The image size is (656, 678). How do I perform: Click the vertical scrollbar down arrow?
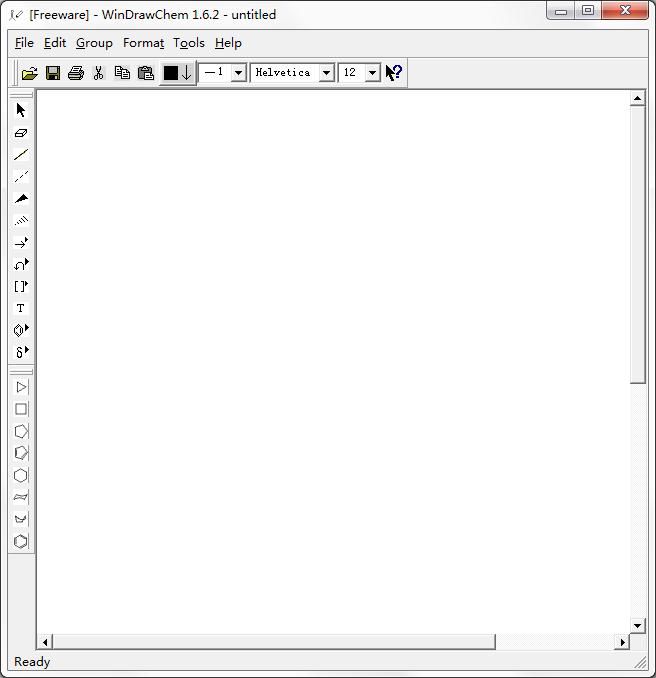pos(637,625)
